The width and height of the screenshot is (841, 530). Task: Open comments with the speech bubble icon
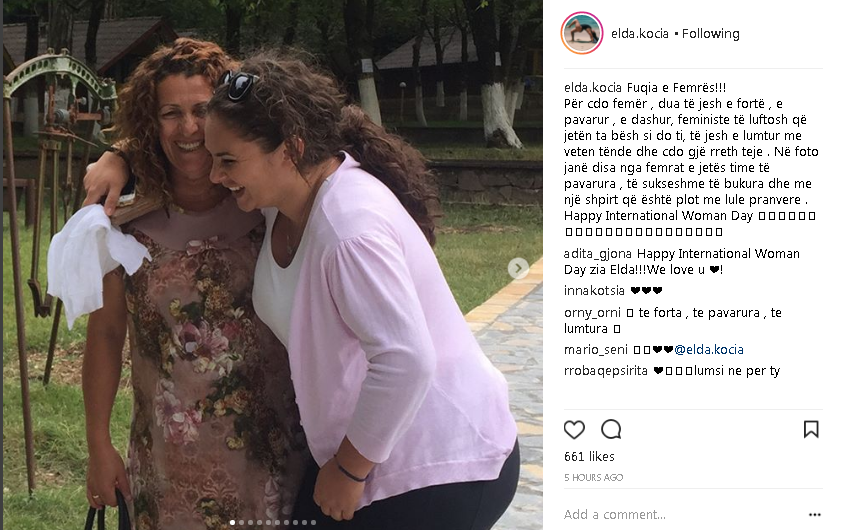(x=611, y=429)
